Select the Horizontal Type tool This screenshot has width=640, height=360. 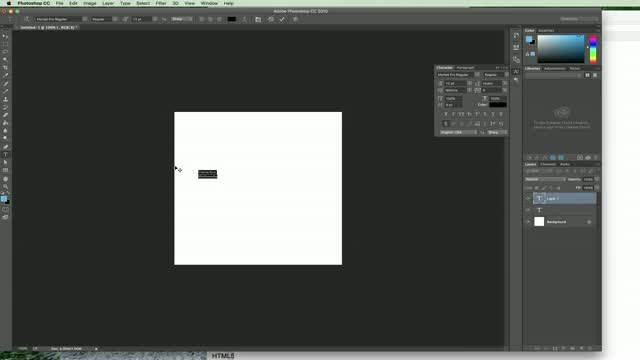click(x=5, y=155)
